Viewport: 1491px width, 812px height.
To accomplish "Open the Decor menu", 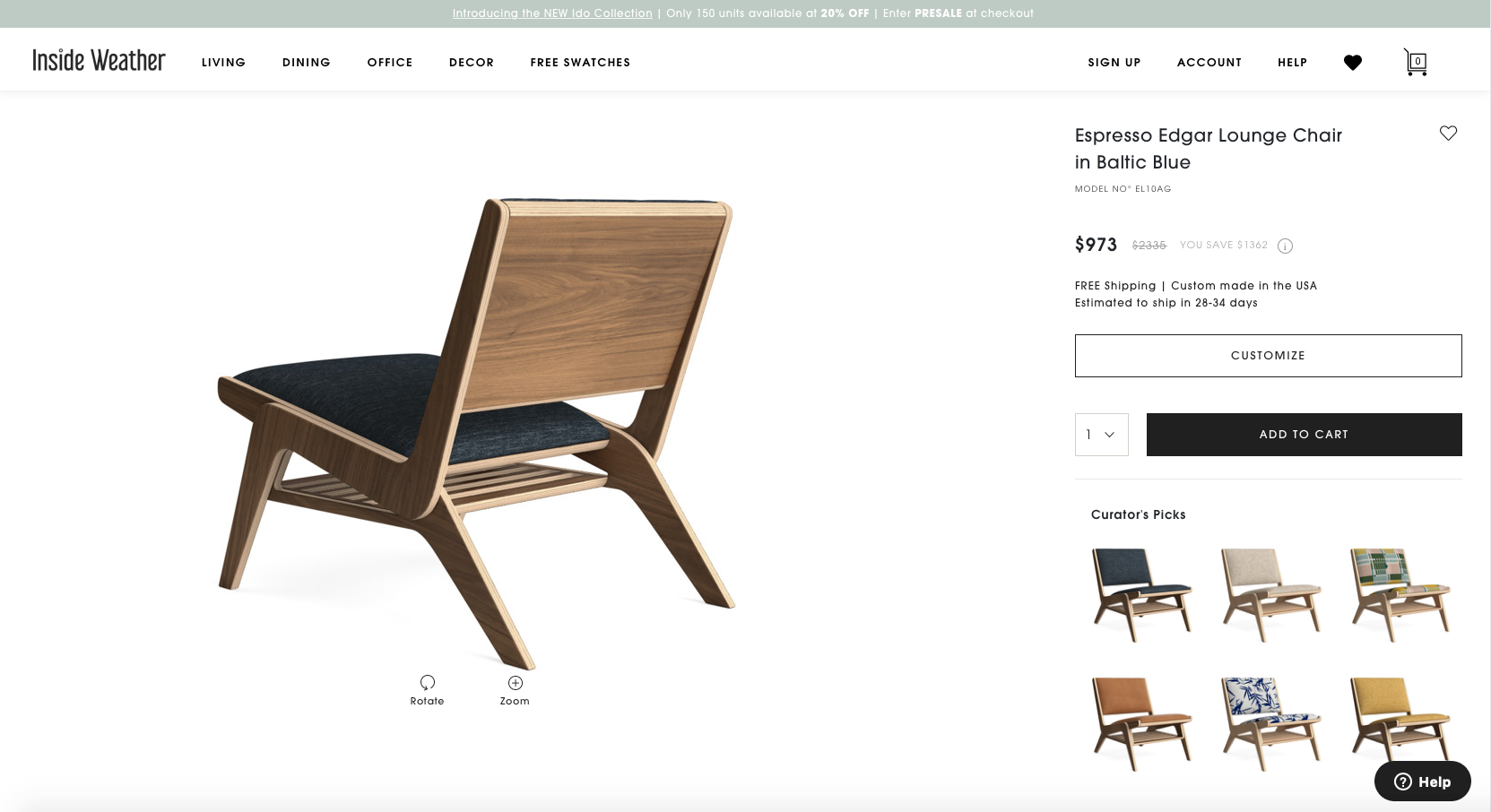I will click(x=472, y=63).
